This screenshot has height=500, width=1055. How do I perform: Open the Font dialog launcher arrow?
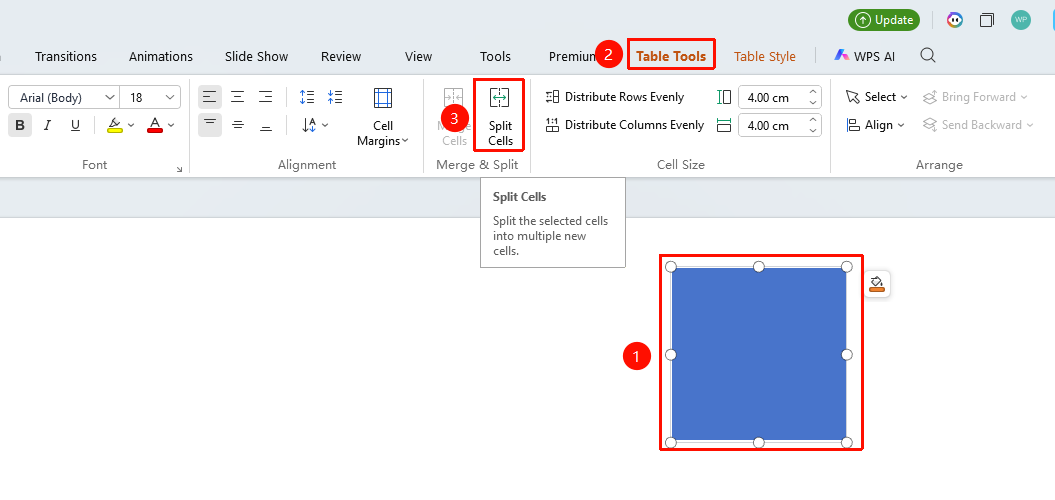pyautogui.click(x=179, y=170)
